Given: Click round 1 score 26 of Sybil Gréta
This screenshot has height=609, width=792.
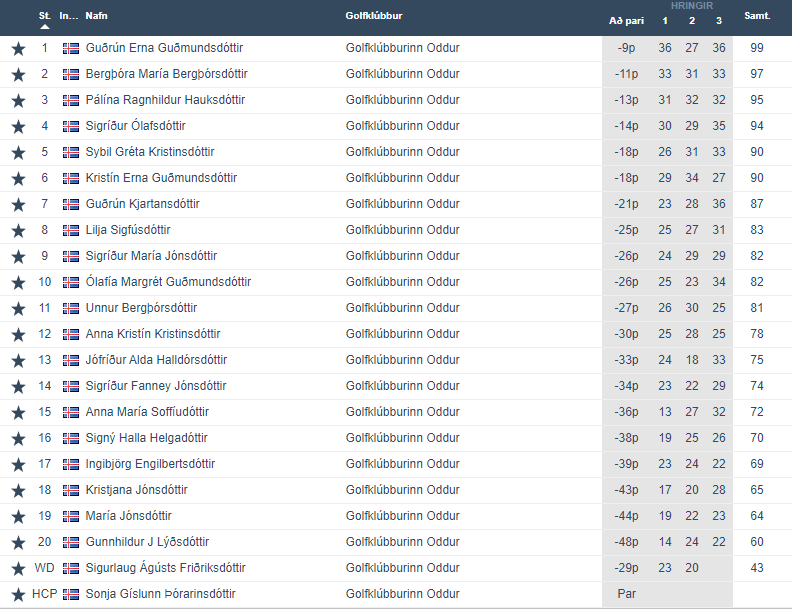Looking at the screenshot, I should click(x=665, y=152).
